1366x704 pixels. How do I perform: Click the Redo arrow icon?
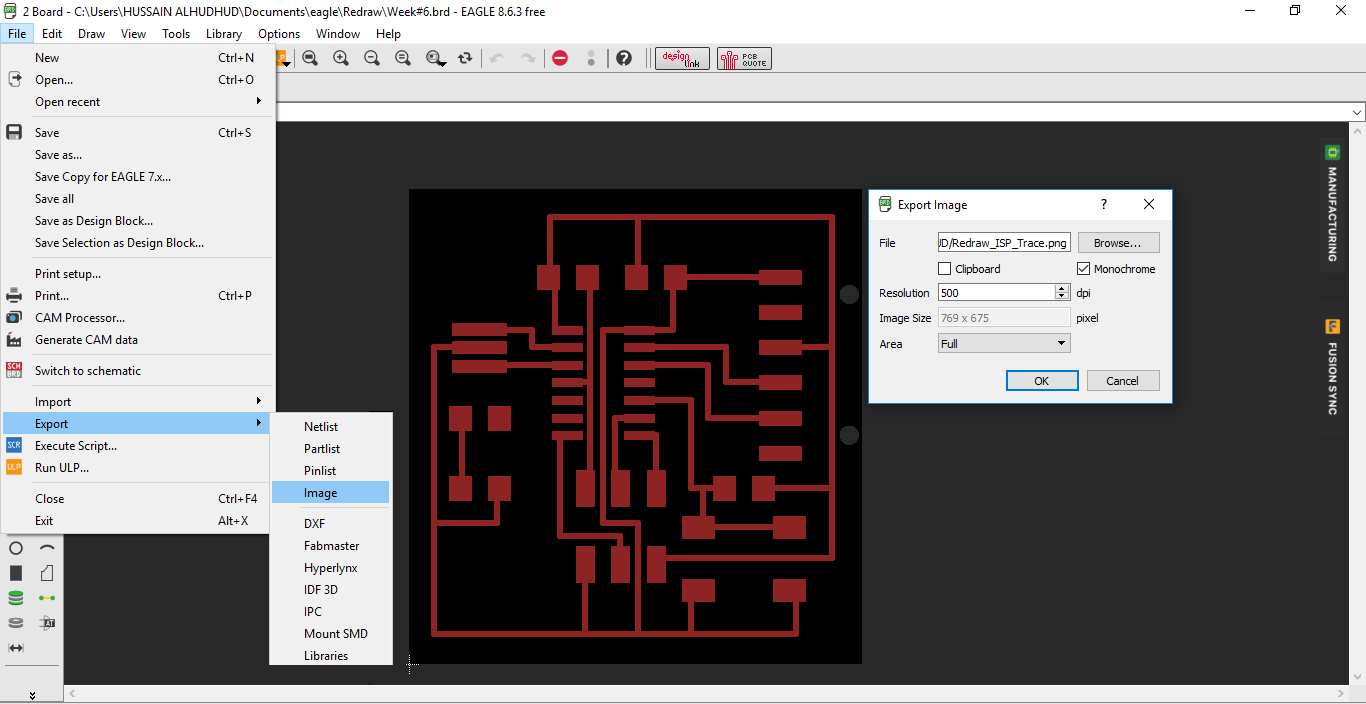(528, 58)
